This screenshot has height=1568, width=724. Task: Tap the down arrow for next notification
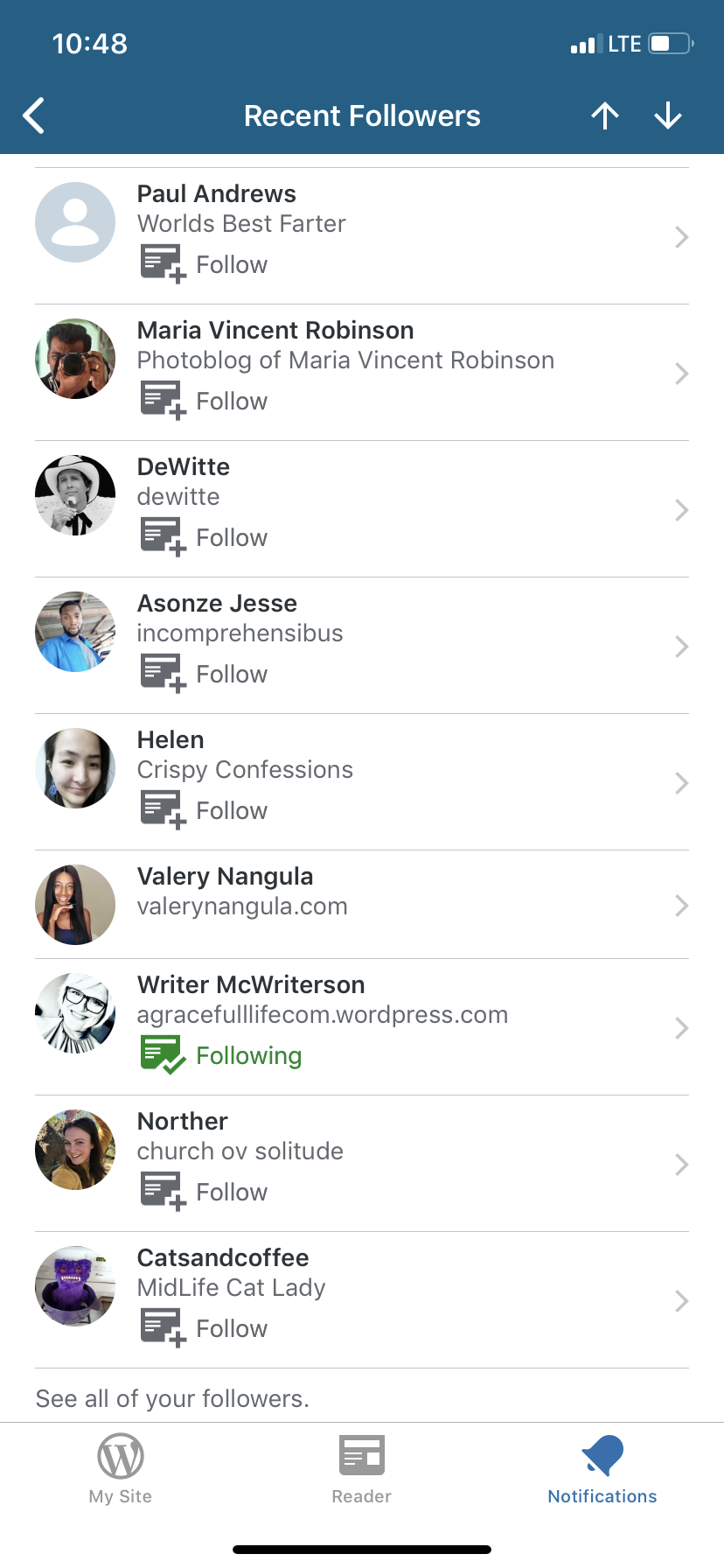point(668,115)
